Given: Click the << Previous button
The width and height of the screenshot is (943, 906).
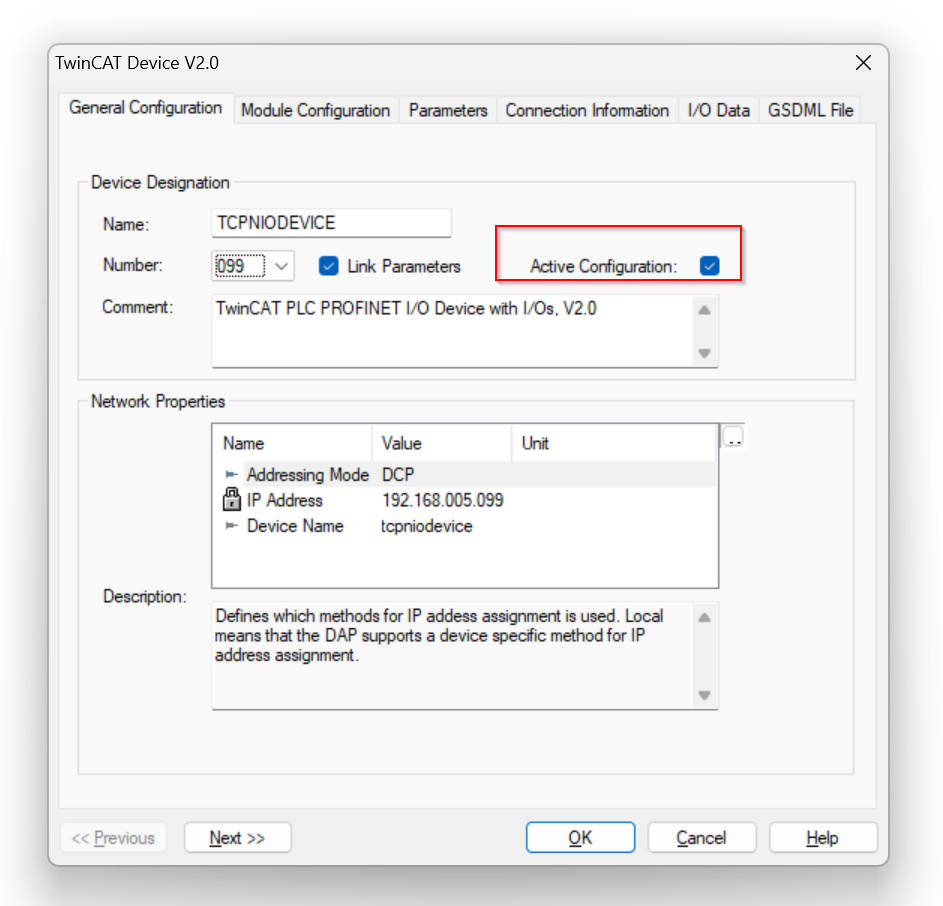Looking at the screenshot, I should [113, 837].
